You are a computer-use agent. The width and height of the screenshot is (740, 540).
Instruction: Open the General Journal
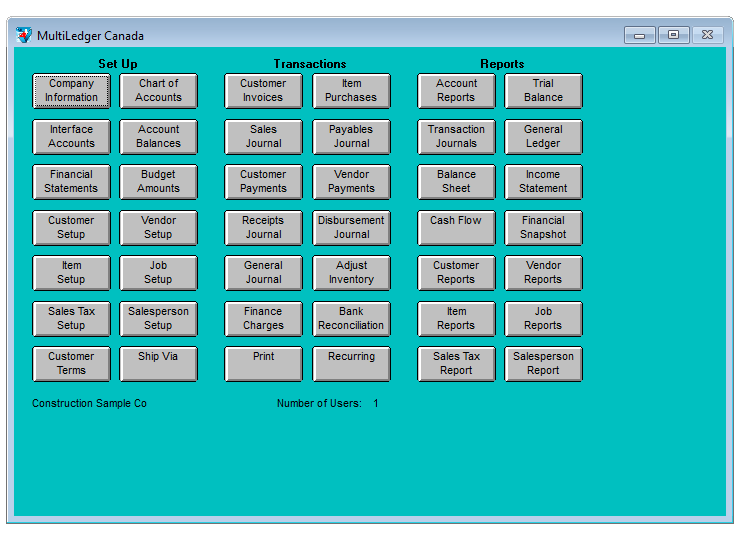point(263,273)
